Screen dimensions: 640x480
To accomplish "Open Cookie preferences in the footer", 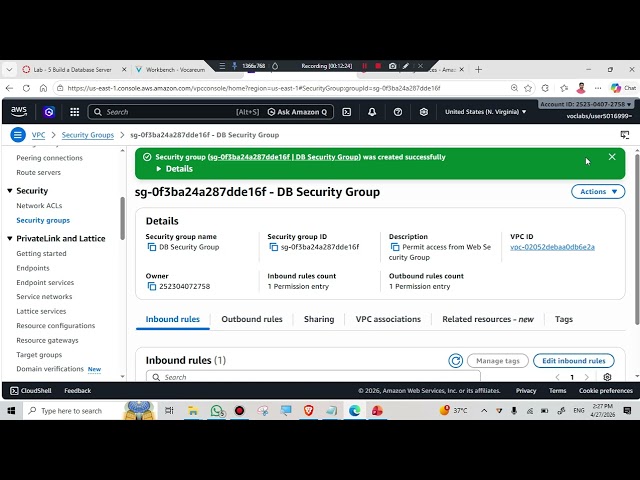I will [606, 391].
